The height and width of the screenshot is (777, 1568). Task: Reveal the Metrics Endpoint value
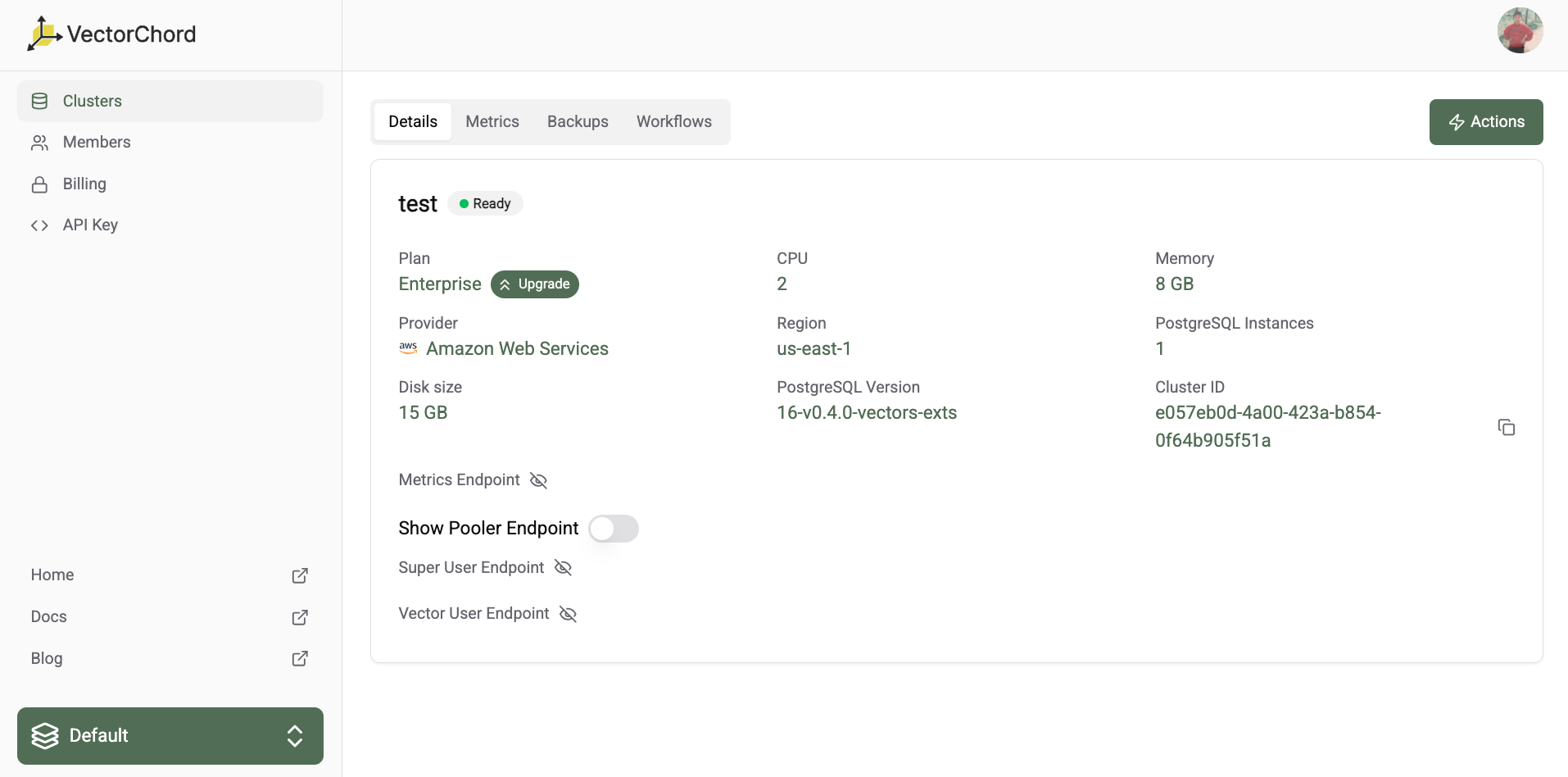538,480
